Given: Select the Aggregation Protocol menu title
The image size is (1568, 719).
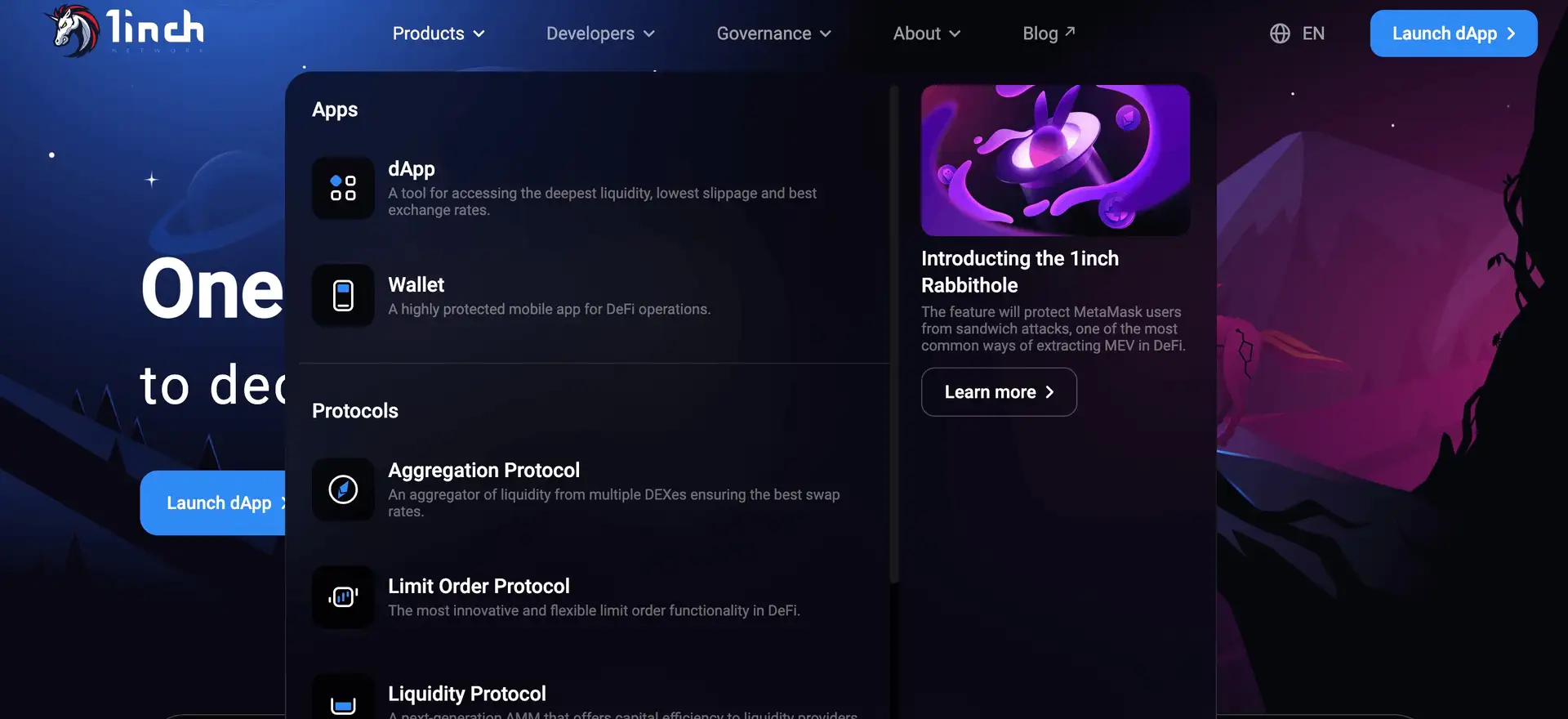Looking at the screenshot, I should (x=483, y=471).
